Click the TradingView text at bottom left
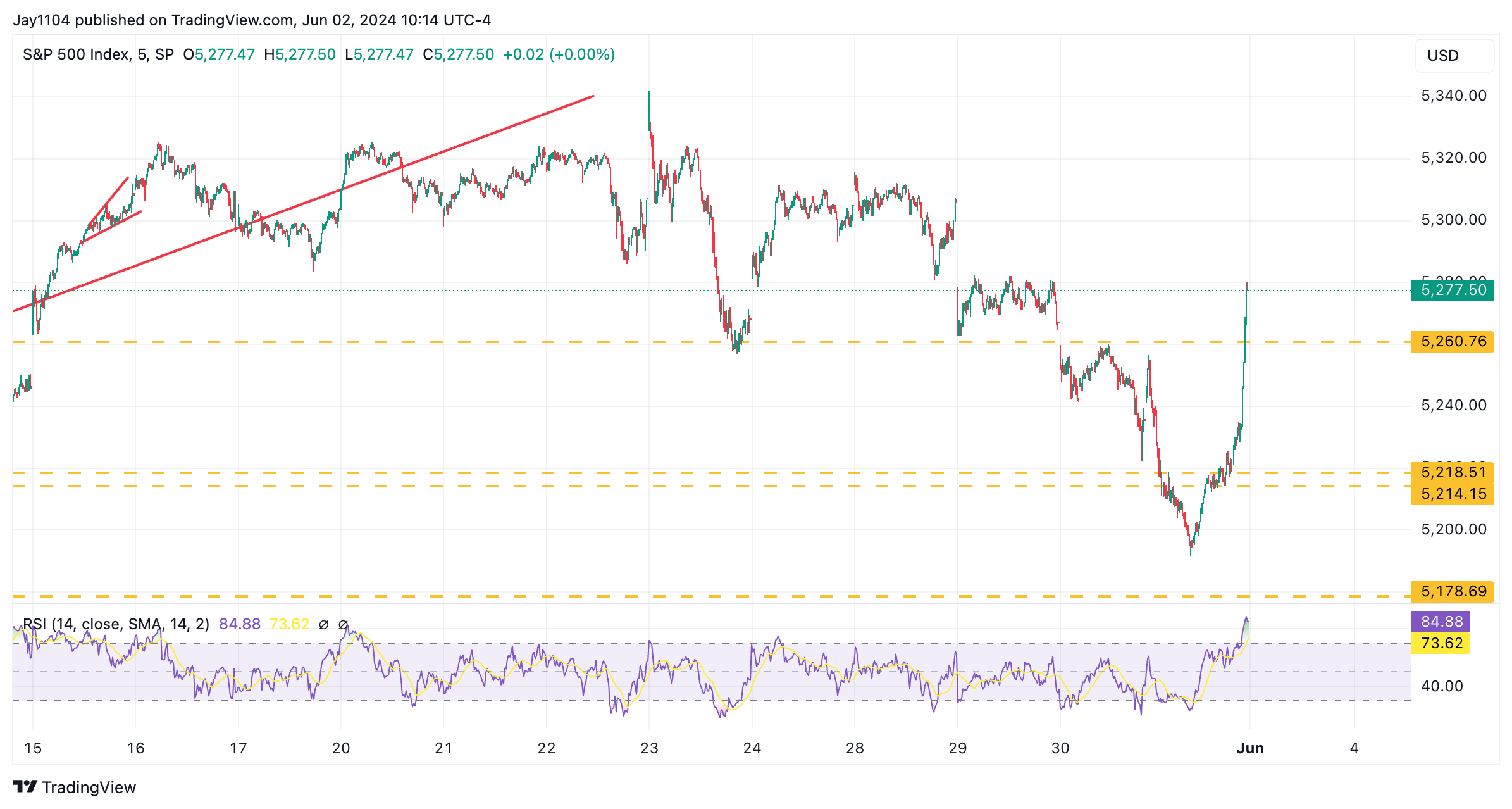1512x809 pixels. point(89,787)
